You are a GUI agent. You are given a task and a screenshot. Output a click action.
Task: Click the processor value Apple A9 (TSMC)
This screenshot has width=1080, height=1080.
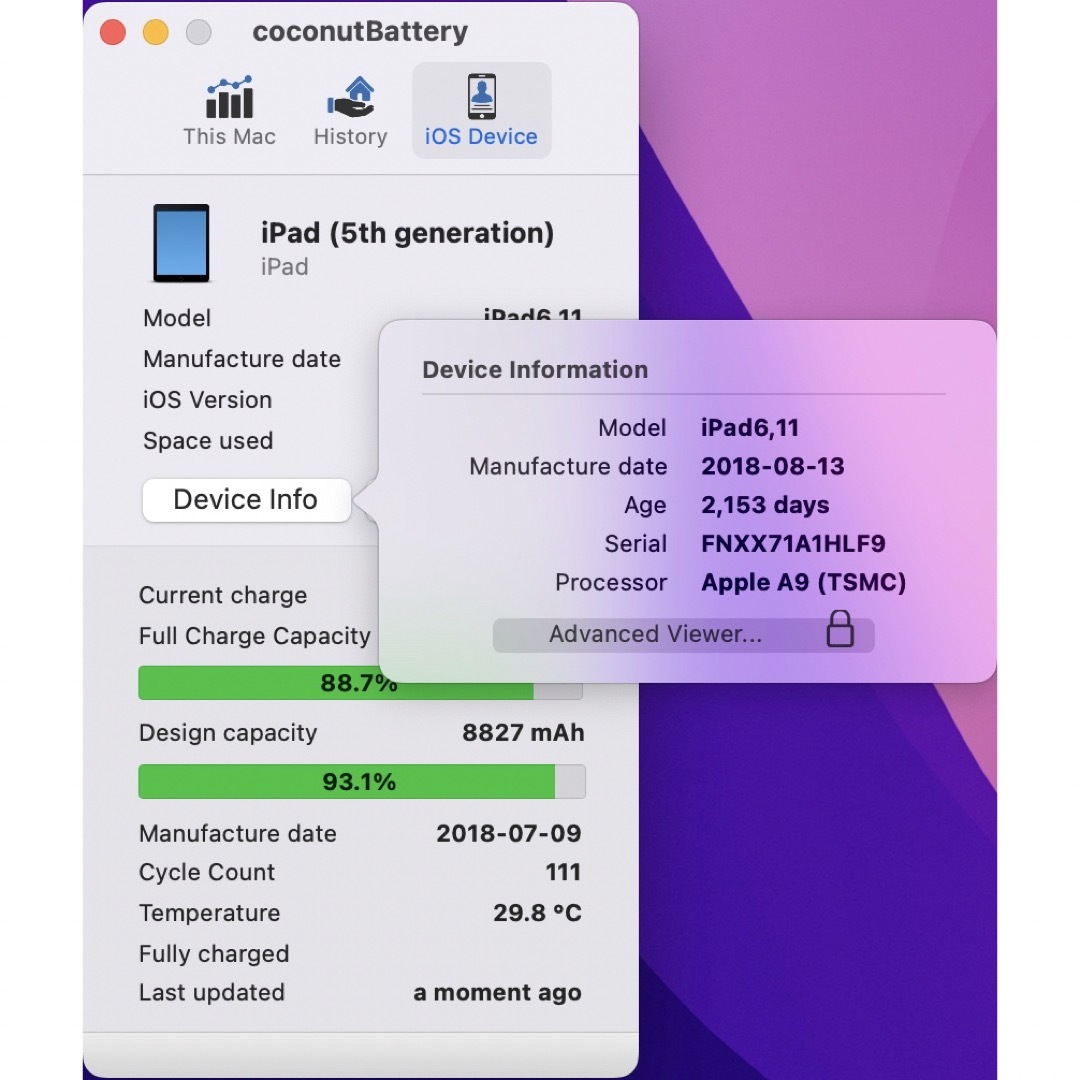tap(804, 583)
